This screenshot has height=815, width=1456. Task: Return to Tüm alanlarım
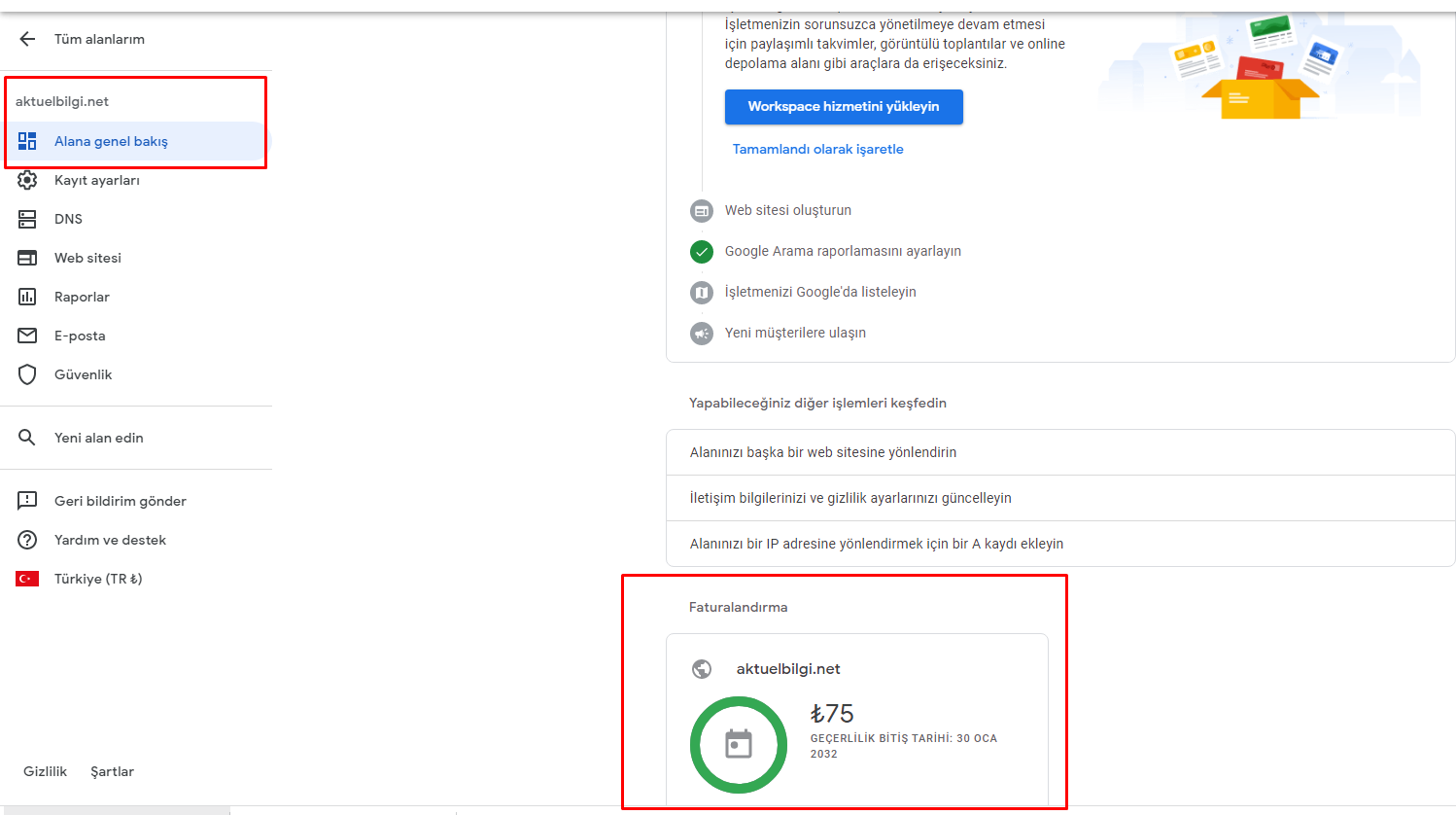99,39
